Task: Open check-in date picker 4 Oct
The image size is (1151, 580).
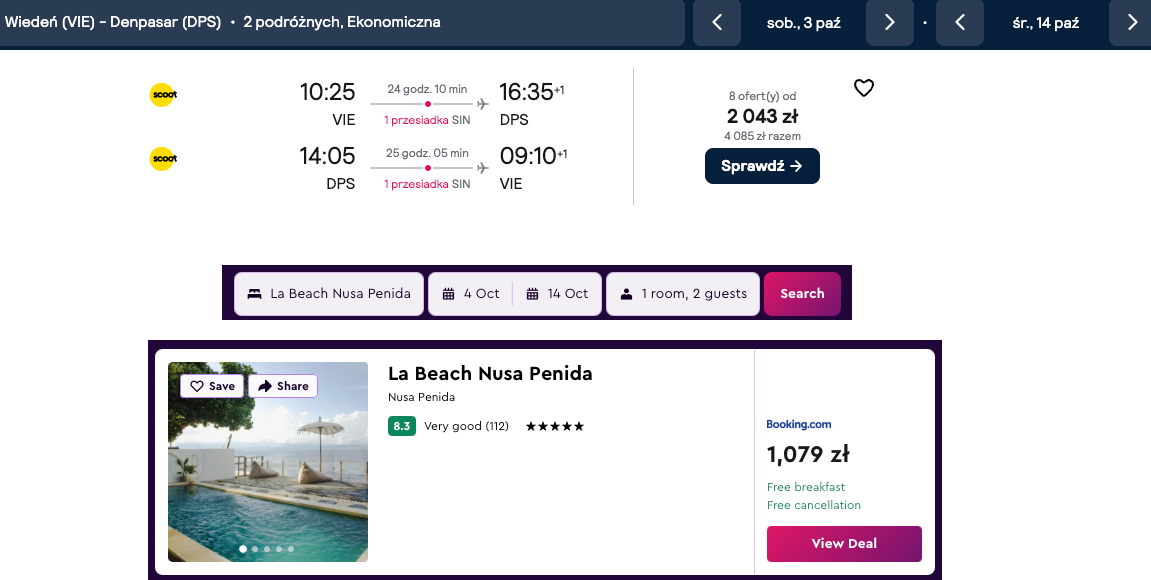Action: [471, 294]
